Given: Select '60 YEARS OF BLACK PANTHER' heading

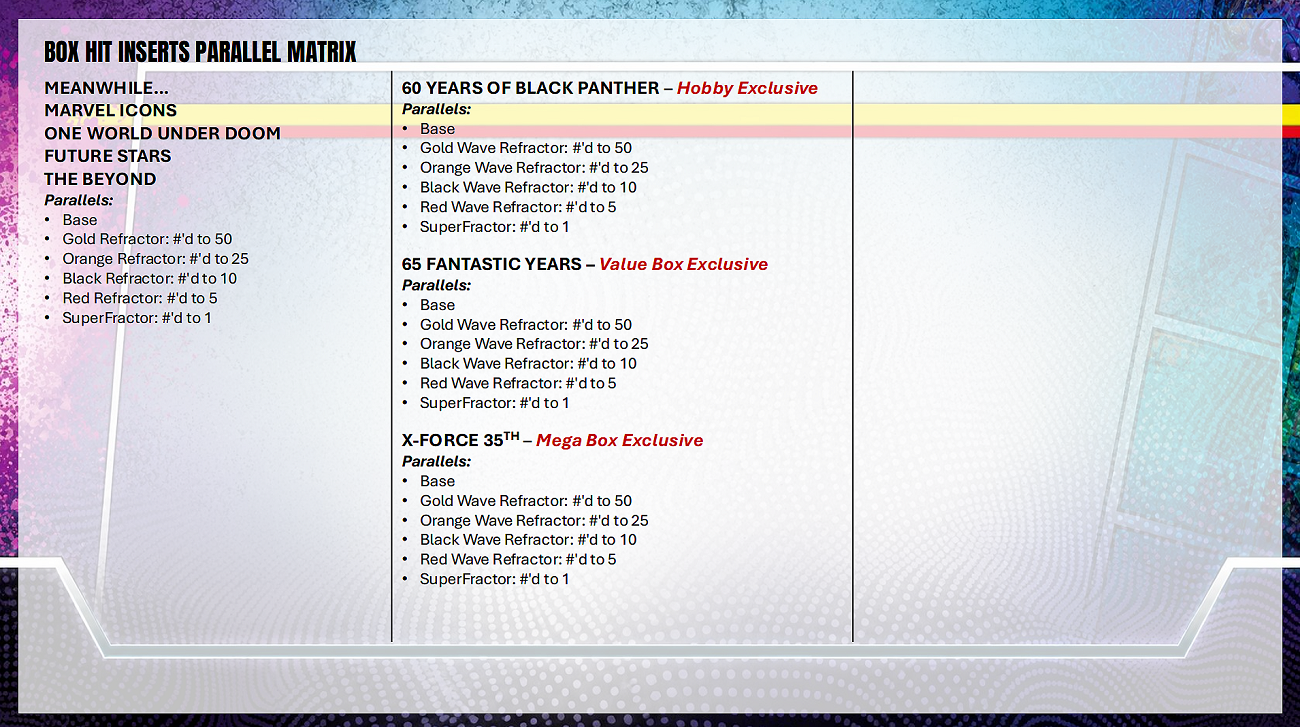Looking at the screenshot, I should (x=530, y=88).
